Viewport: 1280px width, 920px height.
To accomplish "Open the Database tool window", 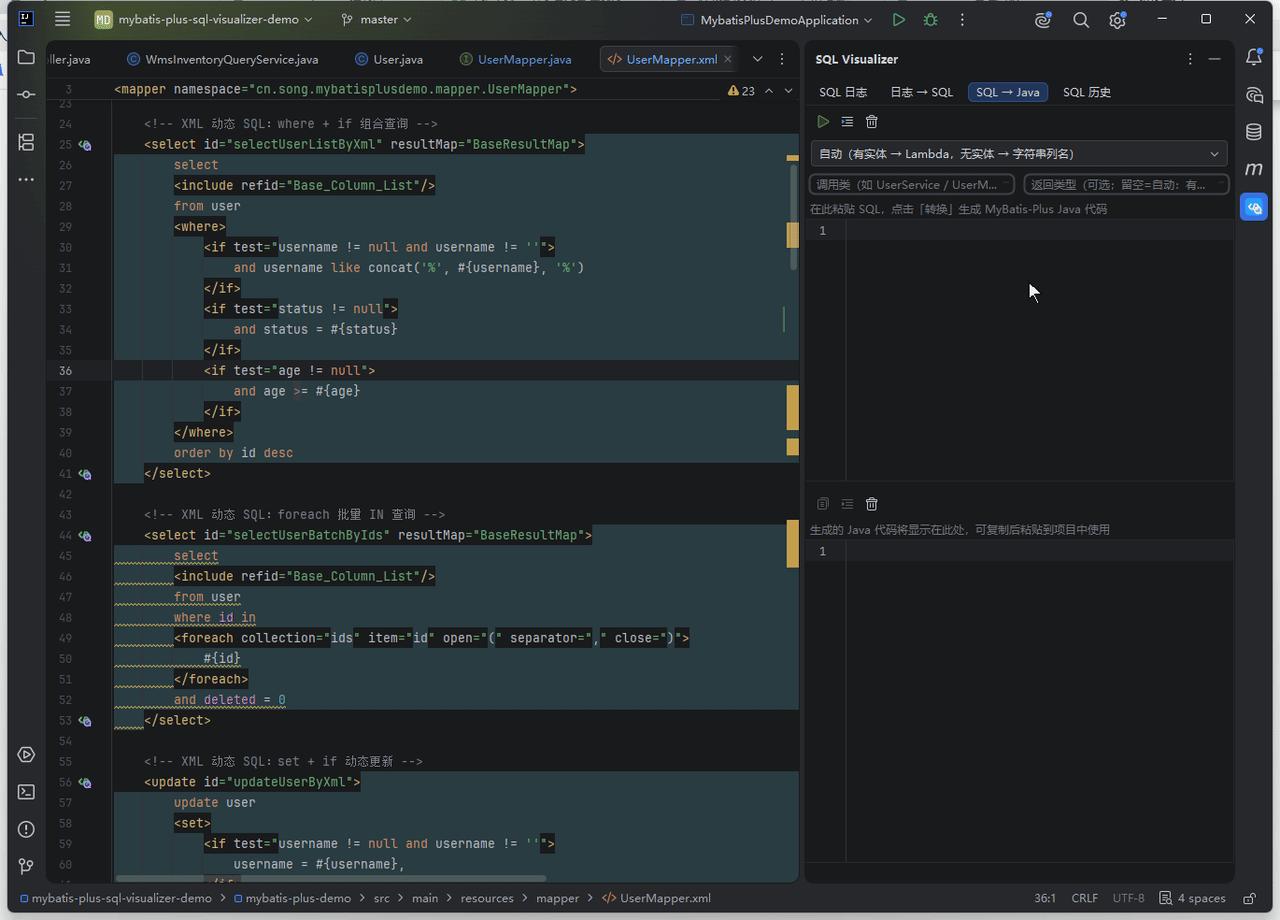I will [x=1254, y=132].
